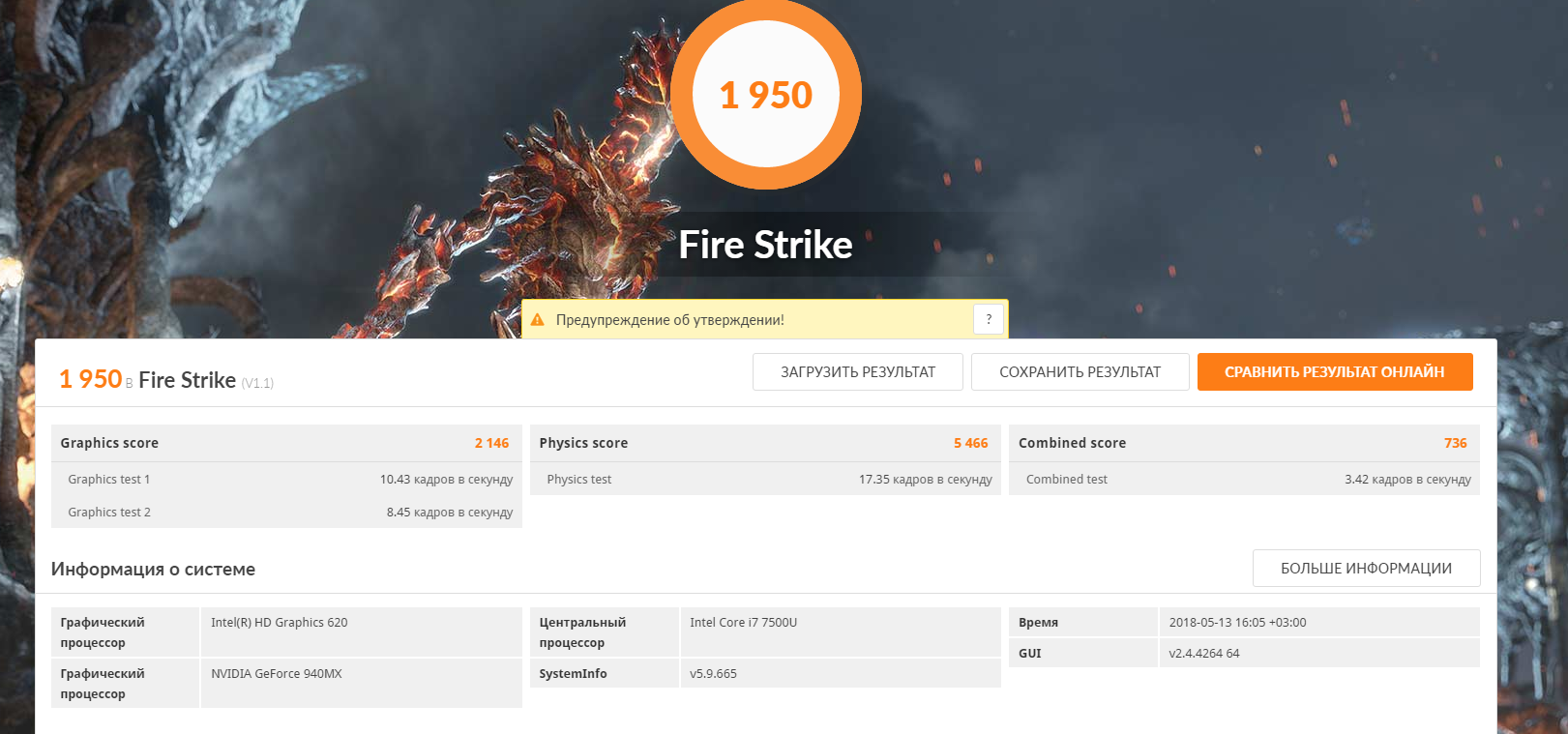The width and height of the screenshot is (1568, 734).
Task: Select the Graphics test 2 row label
Action: coord(109,513)
